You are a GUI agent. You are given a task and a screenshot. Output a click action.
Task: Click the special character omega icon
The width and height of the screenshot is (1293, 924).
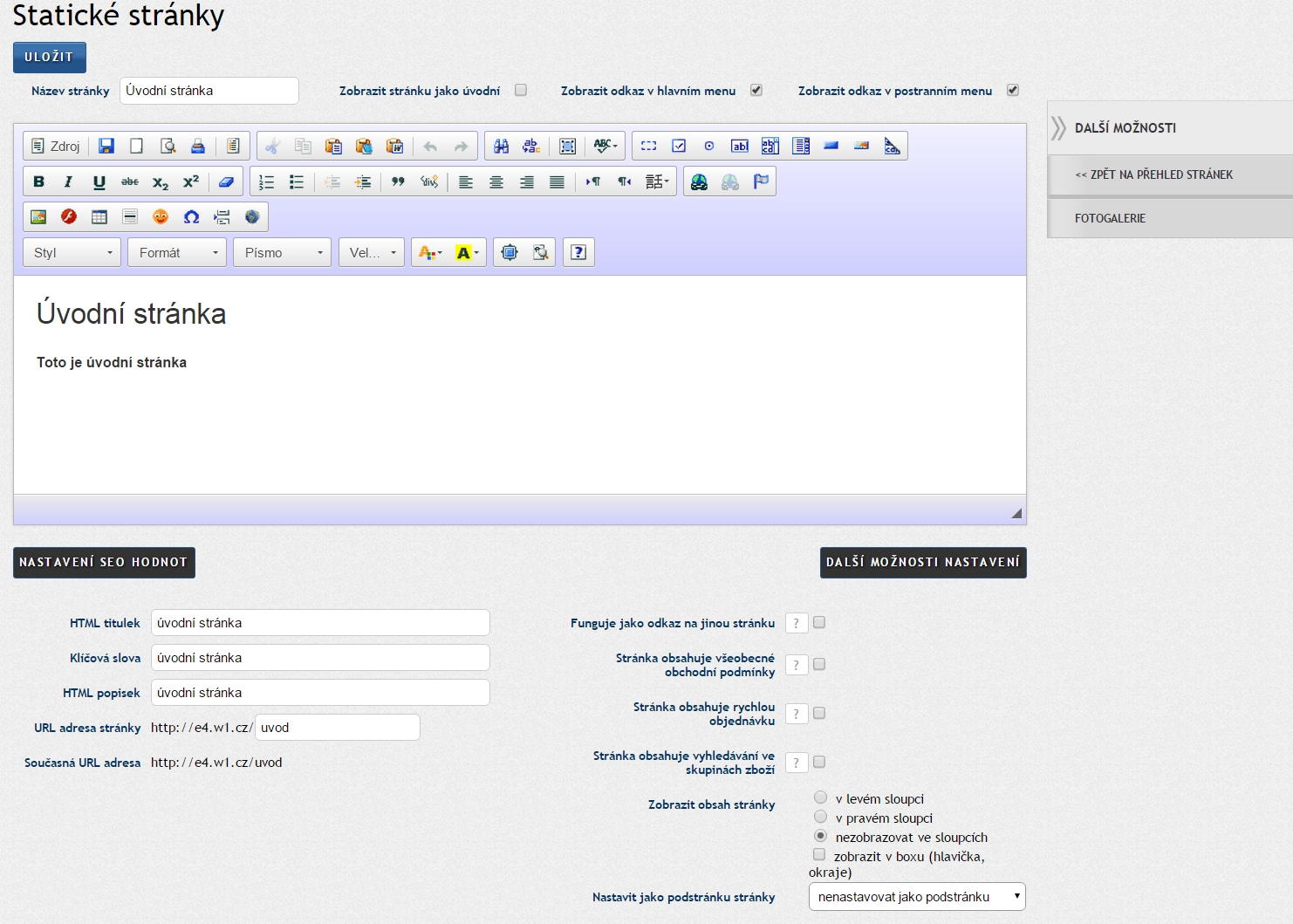point(191,216)
